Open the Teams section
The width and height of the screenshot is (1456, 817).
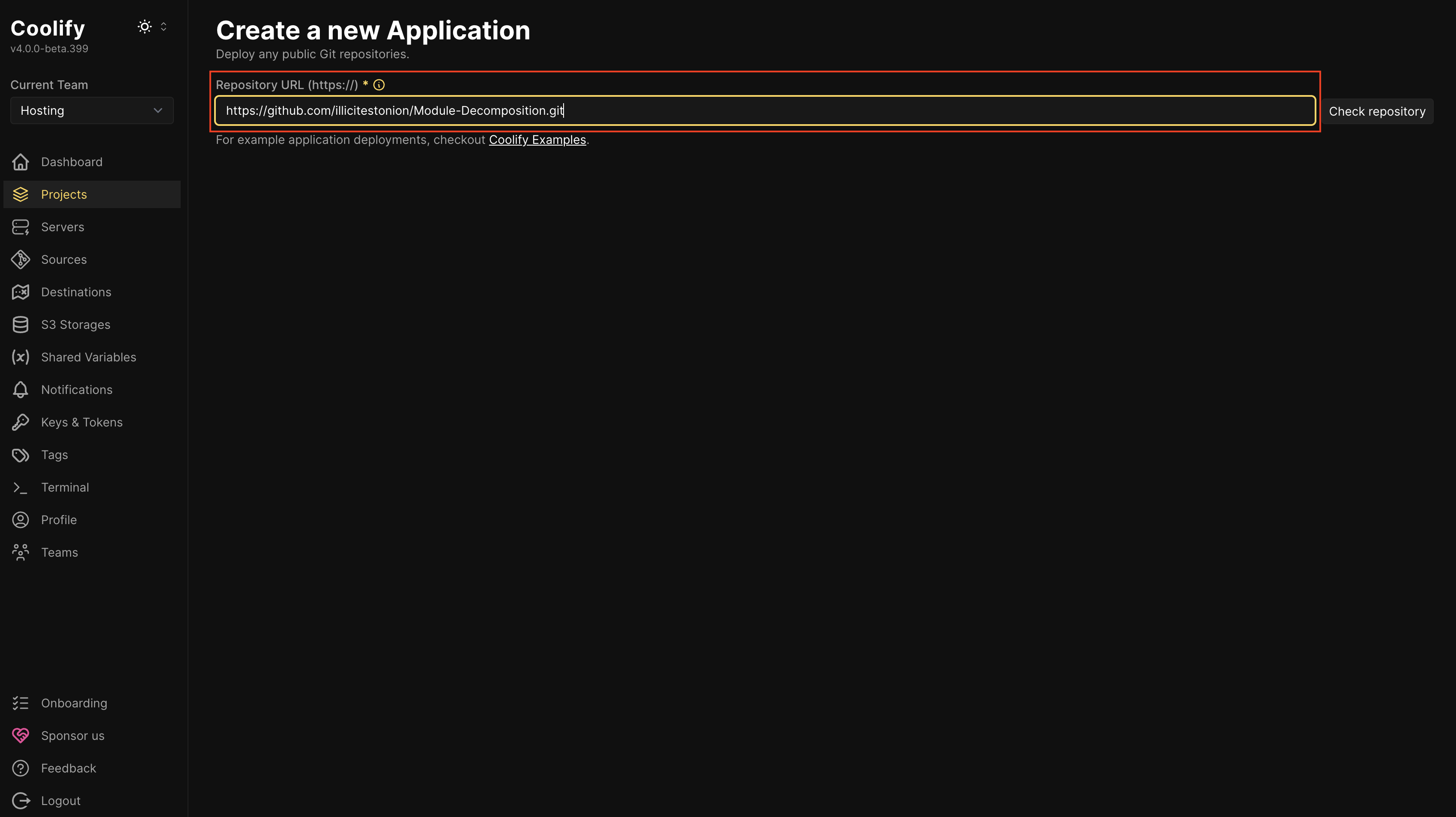pos(60,552)
